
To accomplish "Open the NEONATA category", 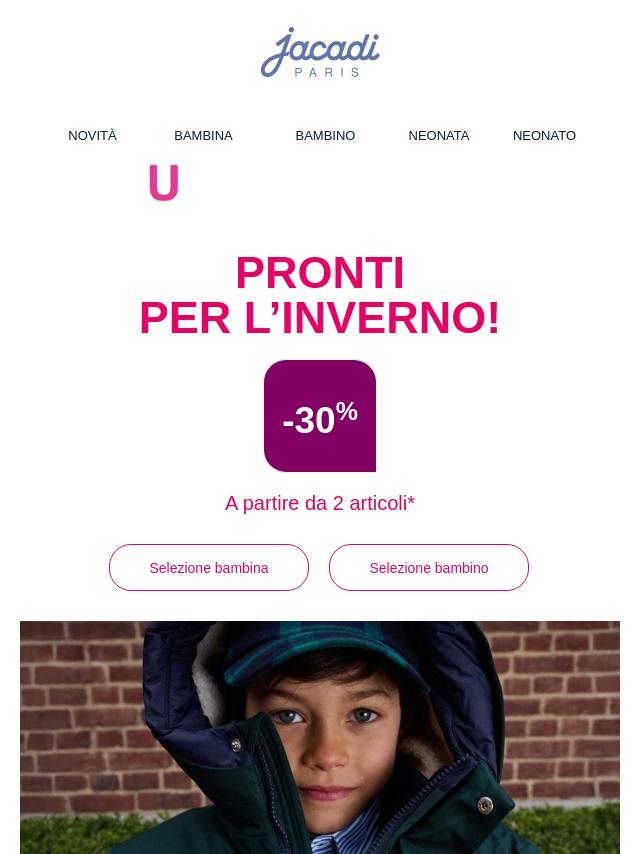I will (438, 136).
